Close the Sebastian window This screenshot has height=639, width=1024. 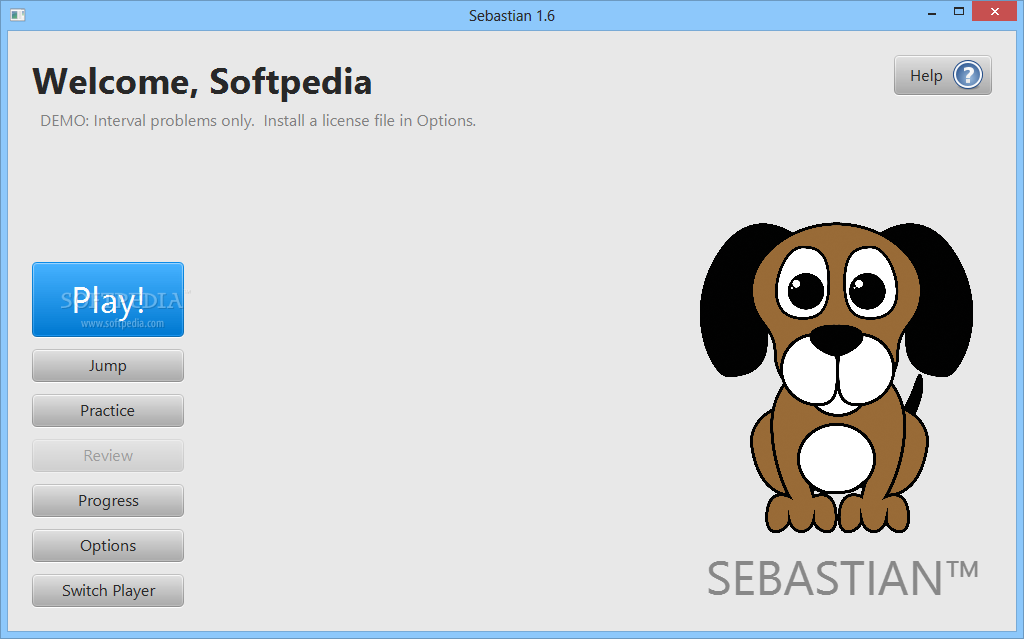tap(995, 12)
